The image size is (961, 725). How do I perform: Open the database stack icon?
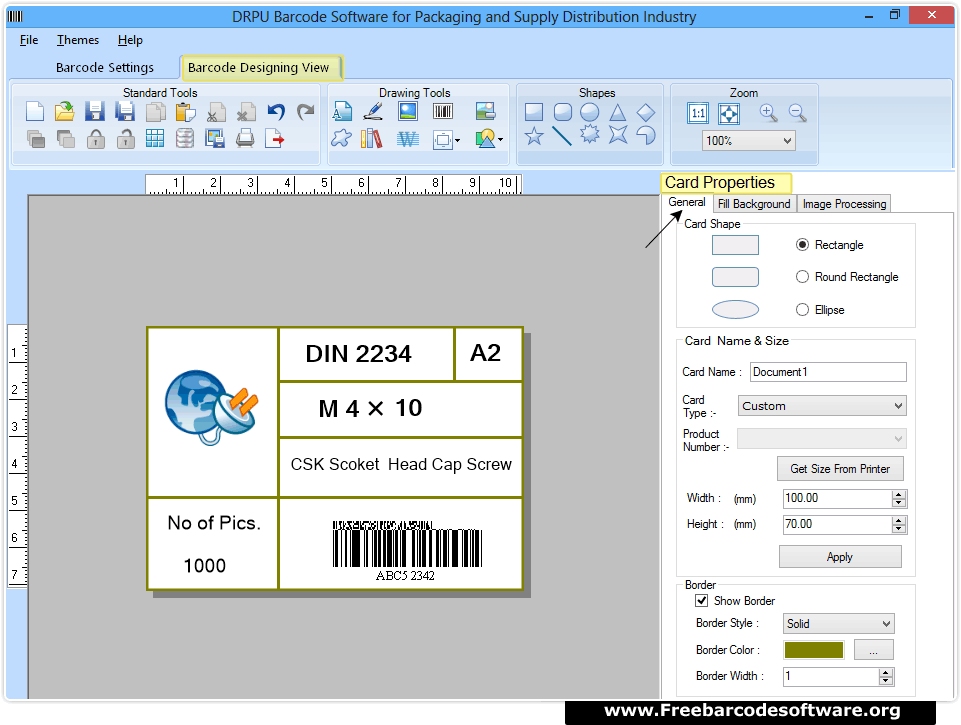[x=184, y=139]
